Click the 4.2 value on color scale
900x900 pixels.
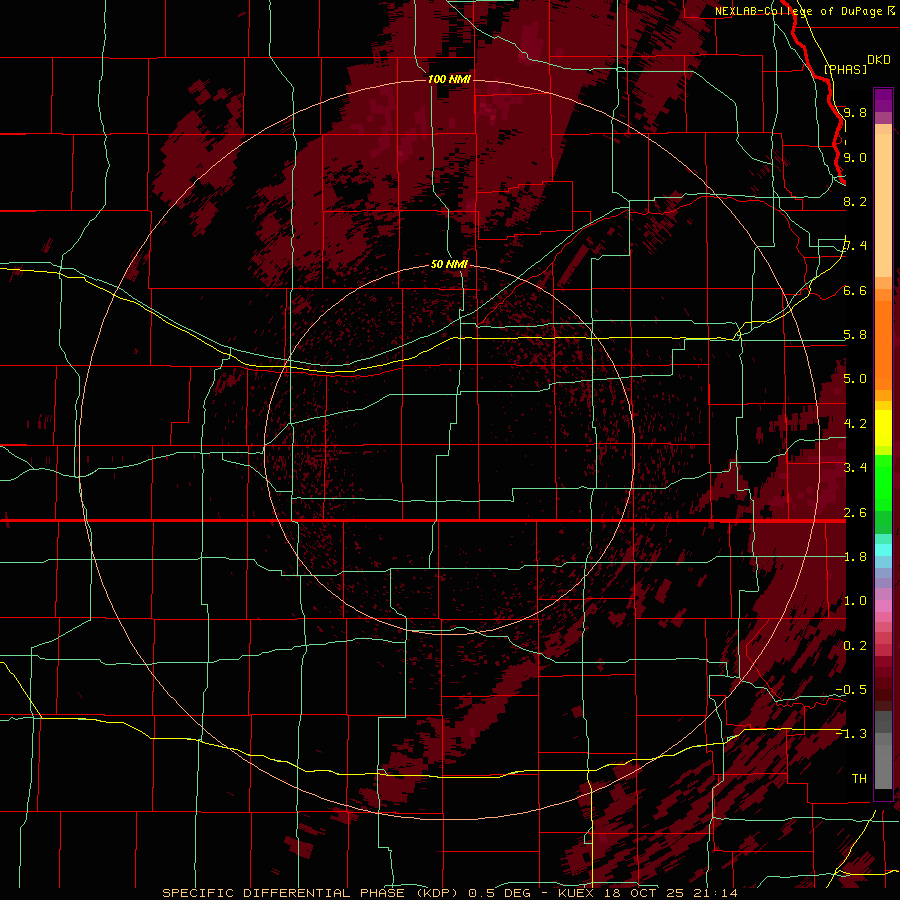(x=855, y=424)
